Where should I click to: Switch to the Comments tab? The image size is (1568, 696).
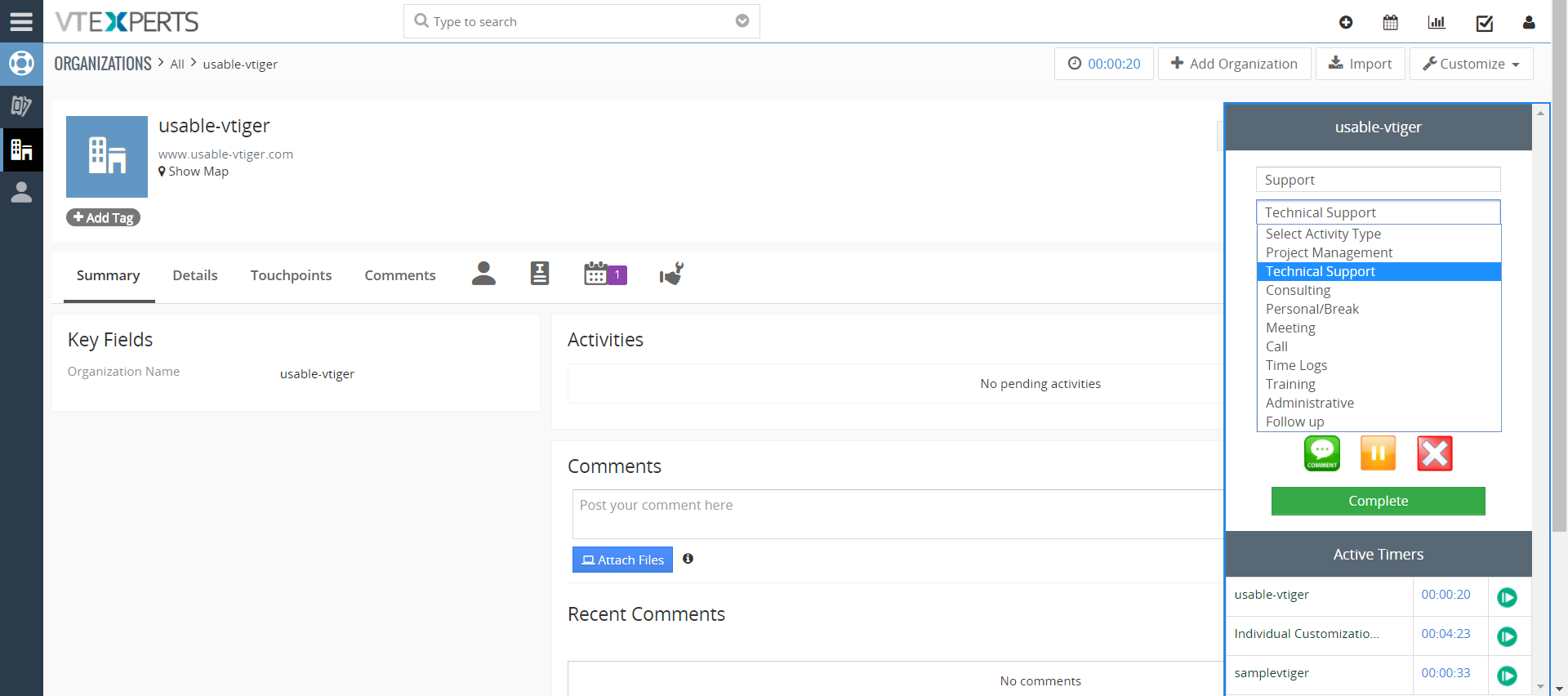pyautogui.click(x=400, y=276)
